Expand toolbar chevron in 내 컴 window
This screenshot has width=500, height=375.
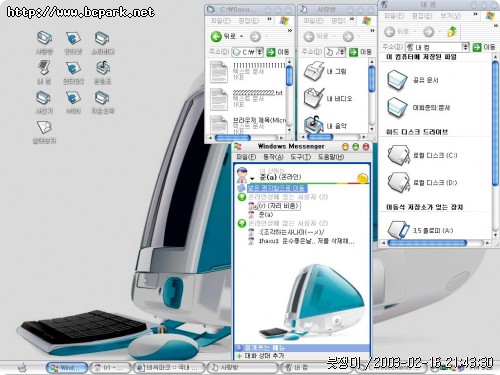(x=496, y=26)
